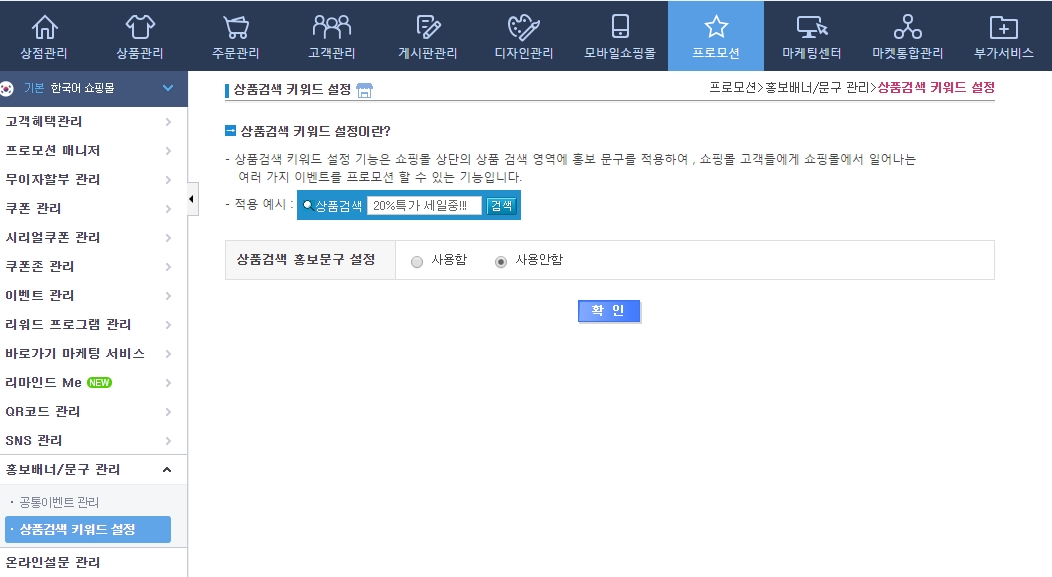This screenshot has height=577, width=1052.
Task: Click the 모바일쇼핑몰 phone icon
Action: tap(620, 27)
